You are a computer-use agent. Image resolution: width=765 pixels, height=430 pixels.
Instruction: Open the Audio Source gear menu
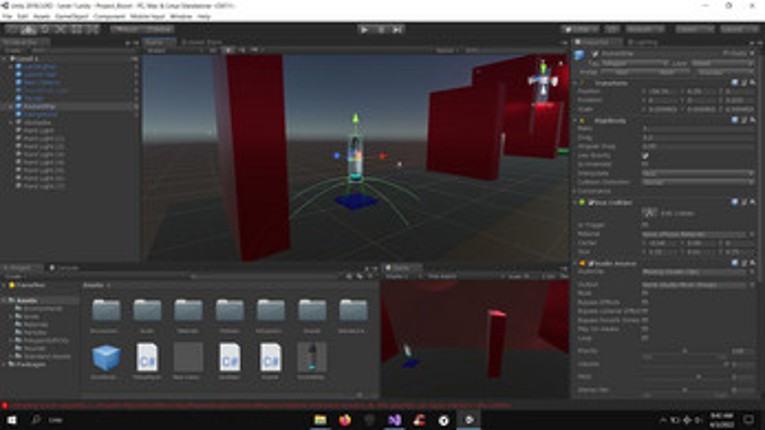point(752,263)
